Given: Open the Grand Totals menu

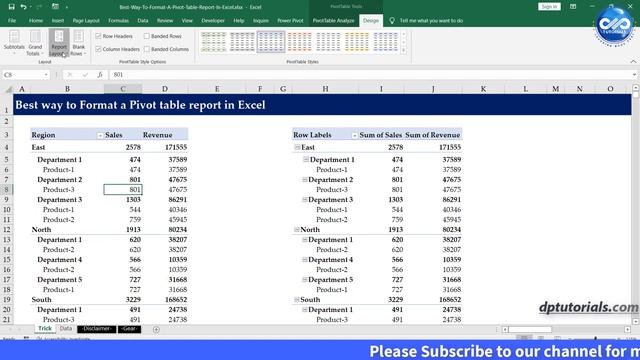Looking at the screenshot, I should 35,42.
